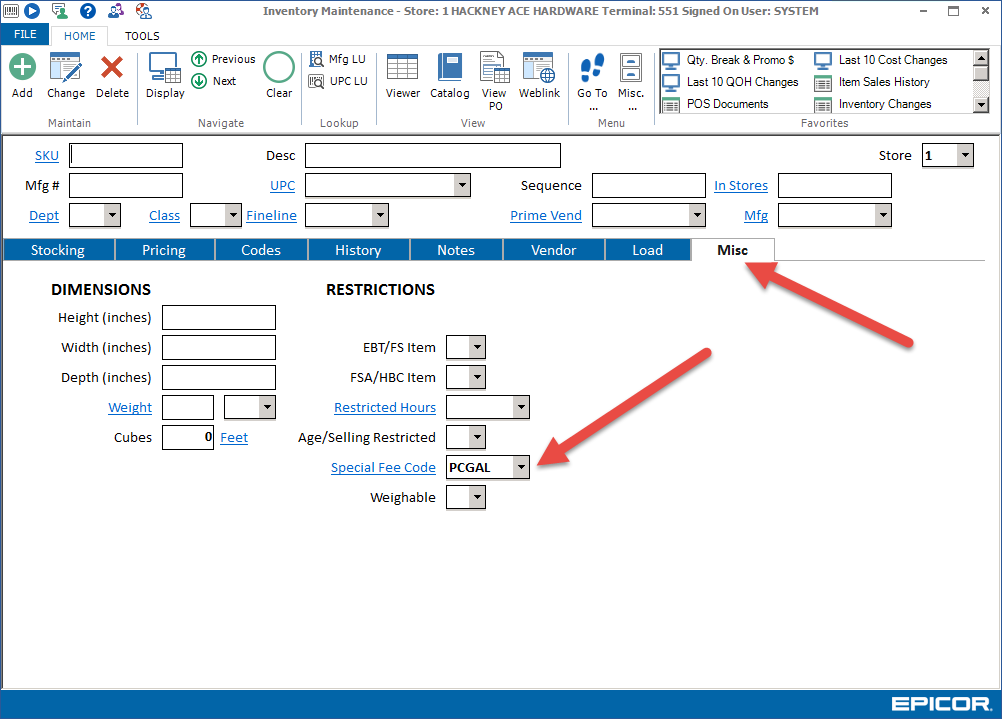
Task: Click the keyboard icon in title bar
Action: (x=11, y=11)
